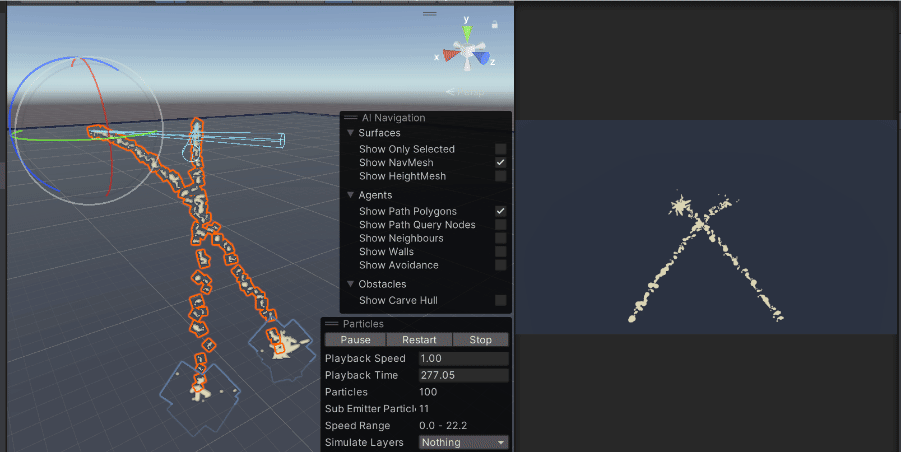This screenshot has height=452, width=901.
Task: Restart the particle playback
Action: coord(419,340)
